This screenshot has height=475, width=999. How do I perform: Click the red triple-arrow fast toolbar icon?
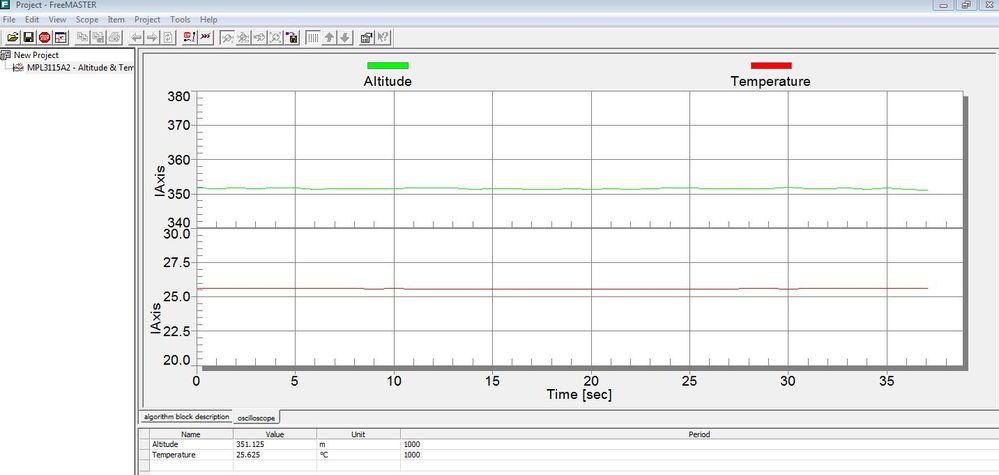pos(205,38)
